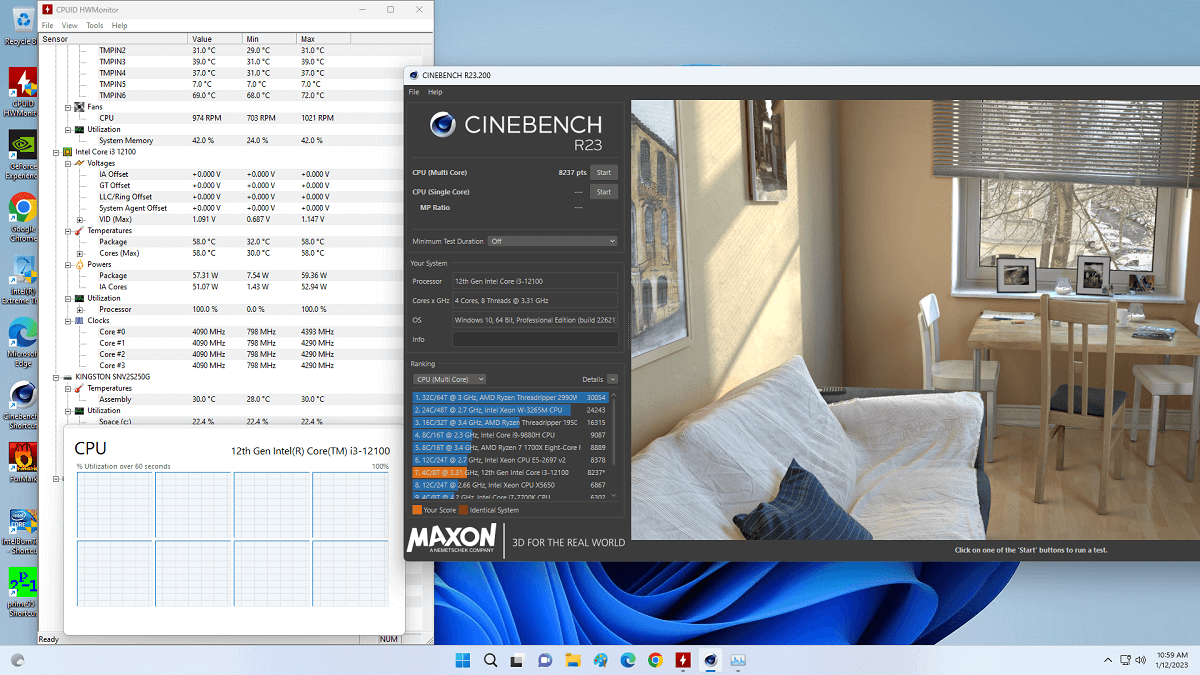1200x675 pixels.
Task: Select Intel Extreme Tuning desktop shortcut
Action: tap(22, 280)
